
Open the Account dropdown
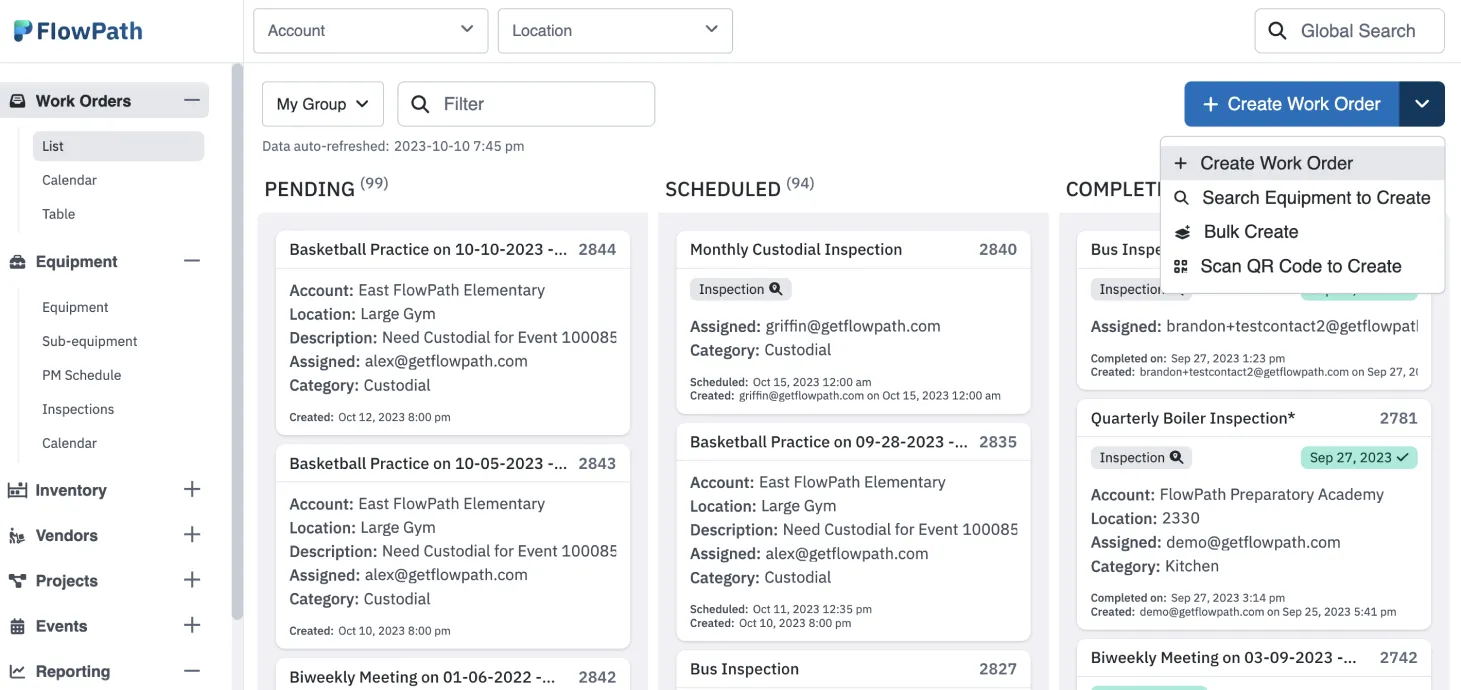(370, 30)
